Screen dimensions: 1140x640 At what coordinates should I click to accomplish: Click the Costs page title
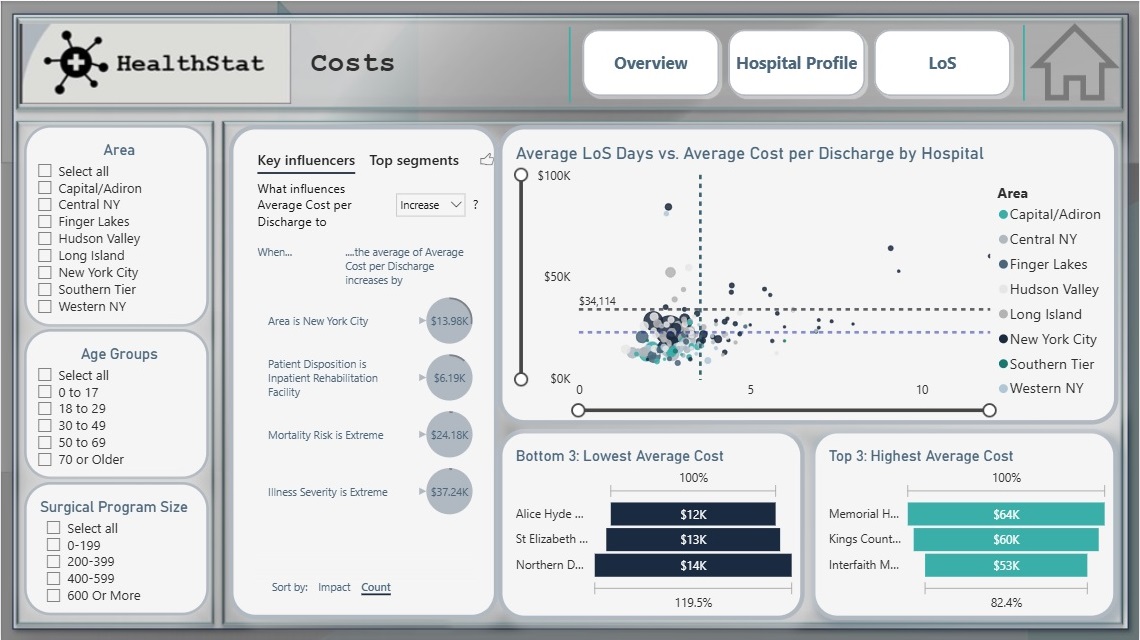click(x=353, y=63)
